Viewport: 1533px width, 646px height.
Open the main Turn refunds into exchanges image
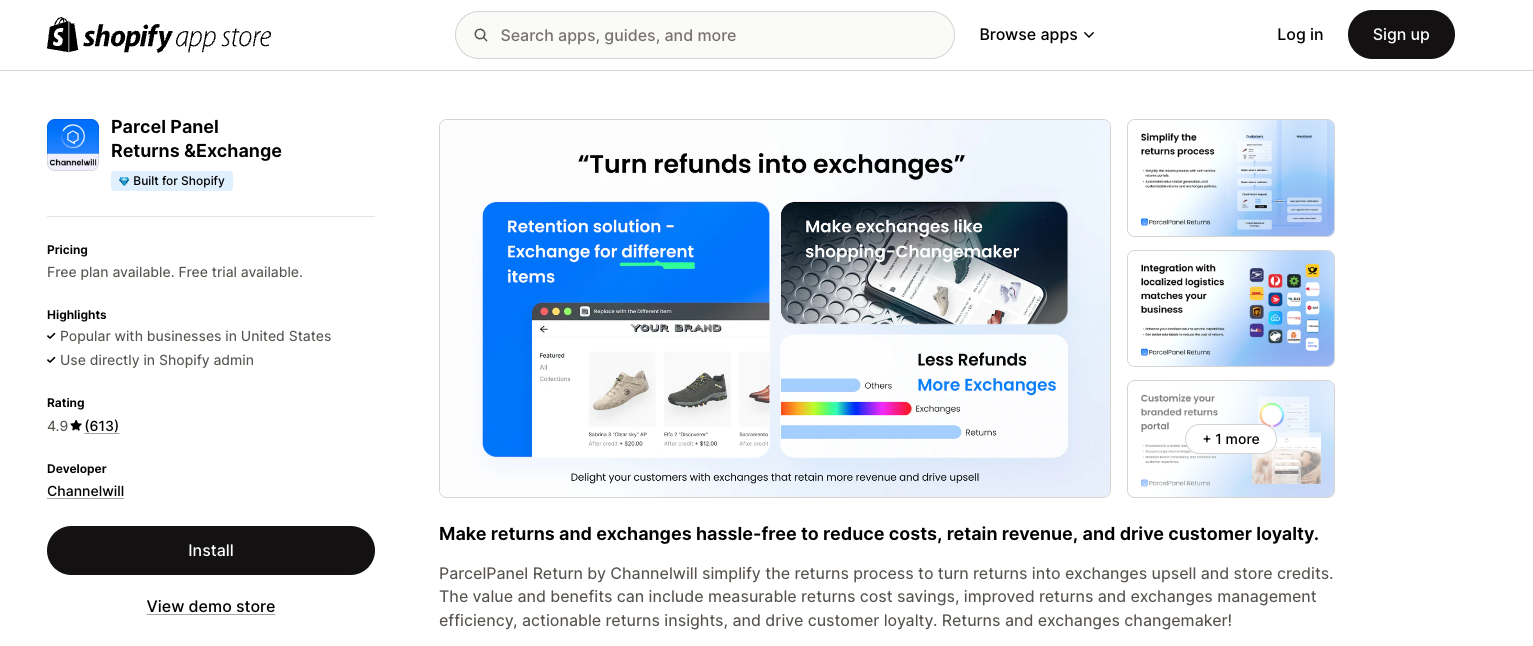point(775,308)
